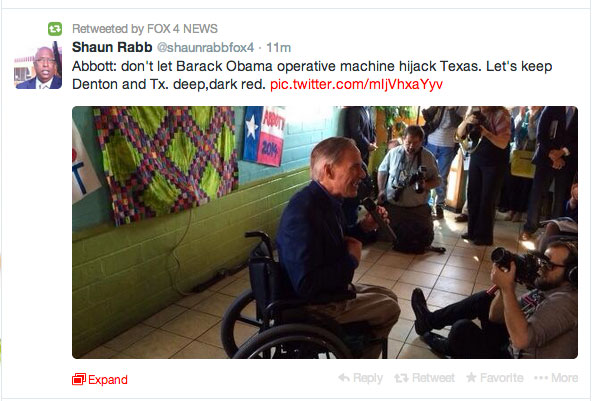Open the @shaunrabbfox4 handle

205,48
